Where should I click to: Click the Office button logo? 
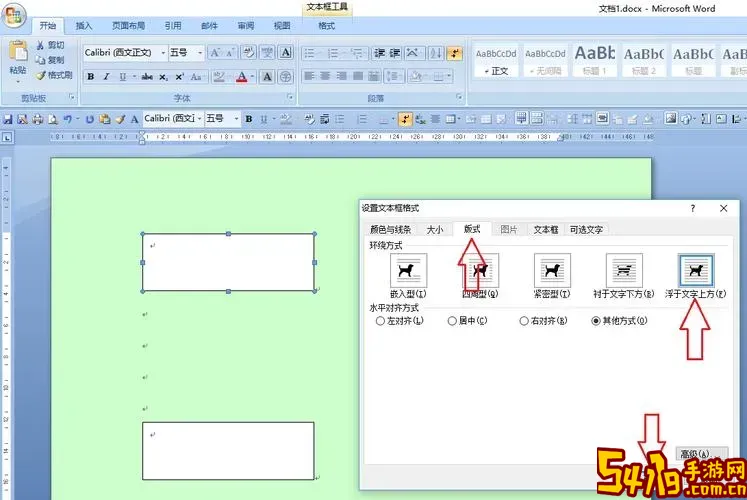tap(13, 14)
